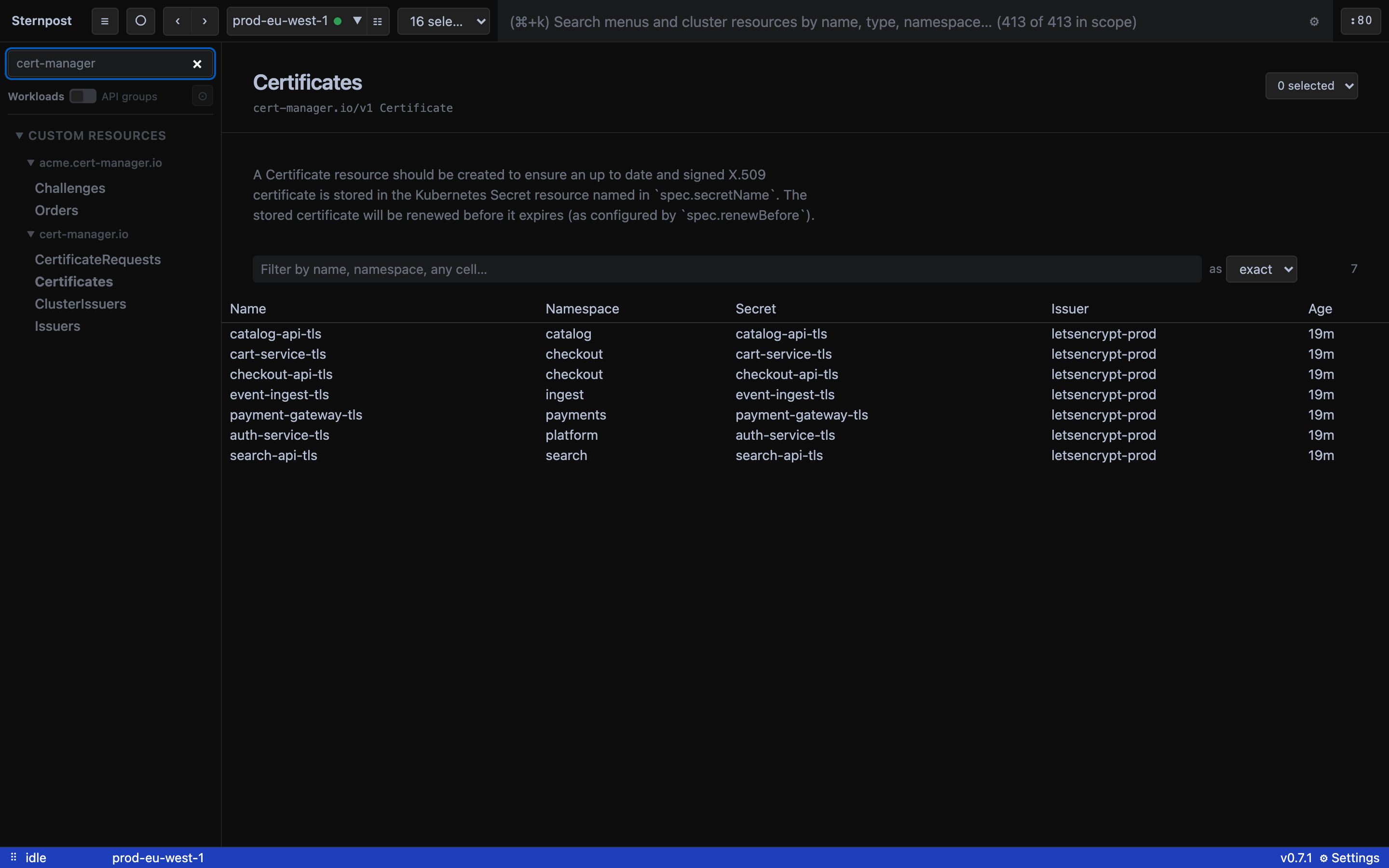Open the payment-gateway-tls certificate name
The height and width of the screenshot is (868, 1389).
point(296,415)
